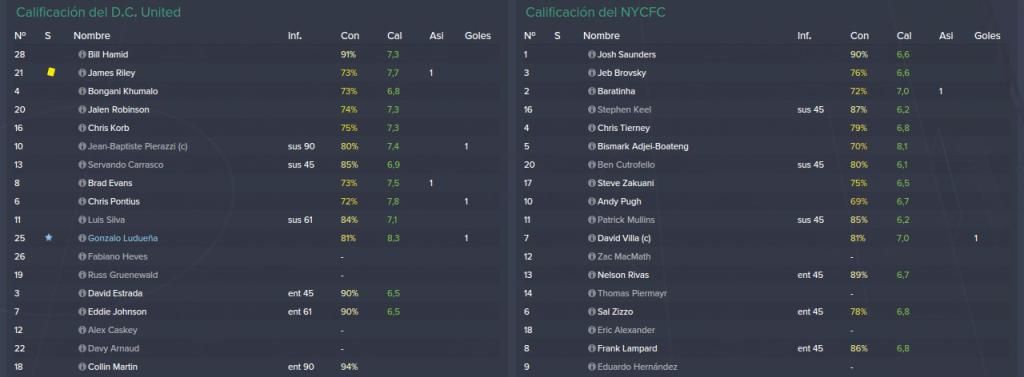Click the info icon beside Bismark Adjei-Boateng

(592, 146)
